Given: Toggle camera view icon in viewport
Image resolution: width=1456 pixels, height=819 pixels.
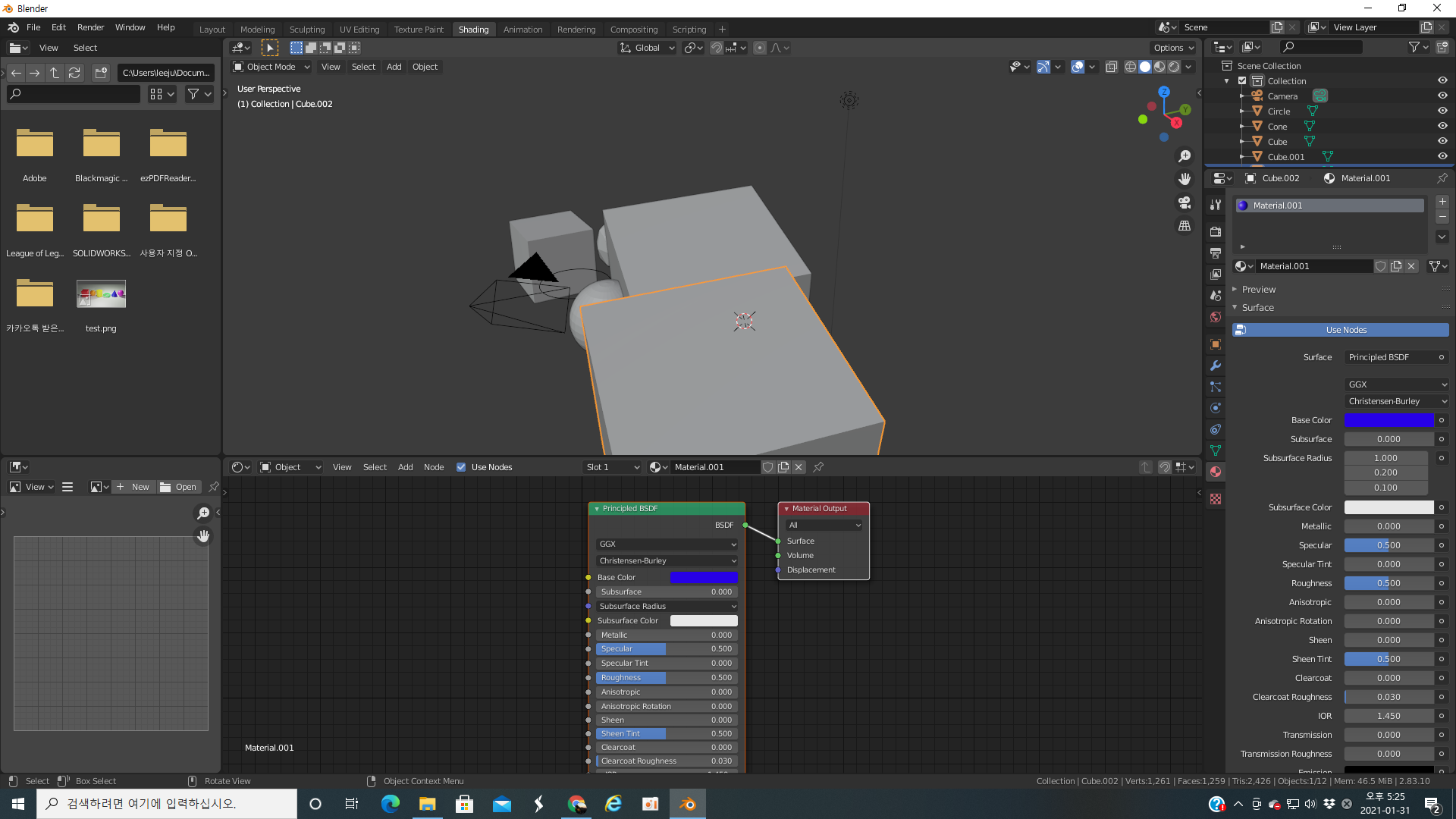Looking at the screenshot, I should click(x=1185, y=202).
